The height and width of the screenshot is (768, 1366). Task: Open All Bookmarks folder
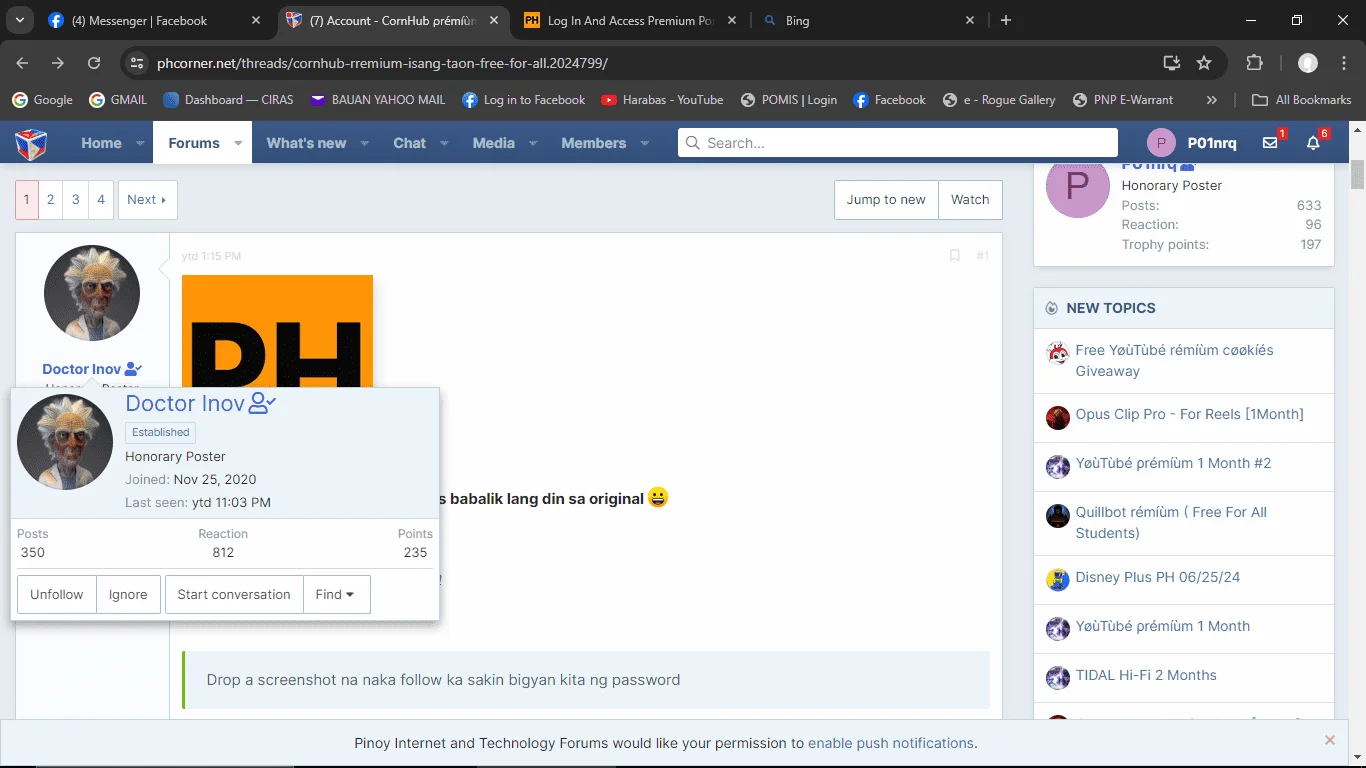(x=1301, y=100)
